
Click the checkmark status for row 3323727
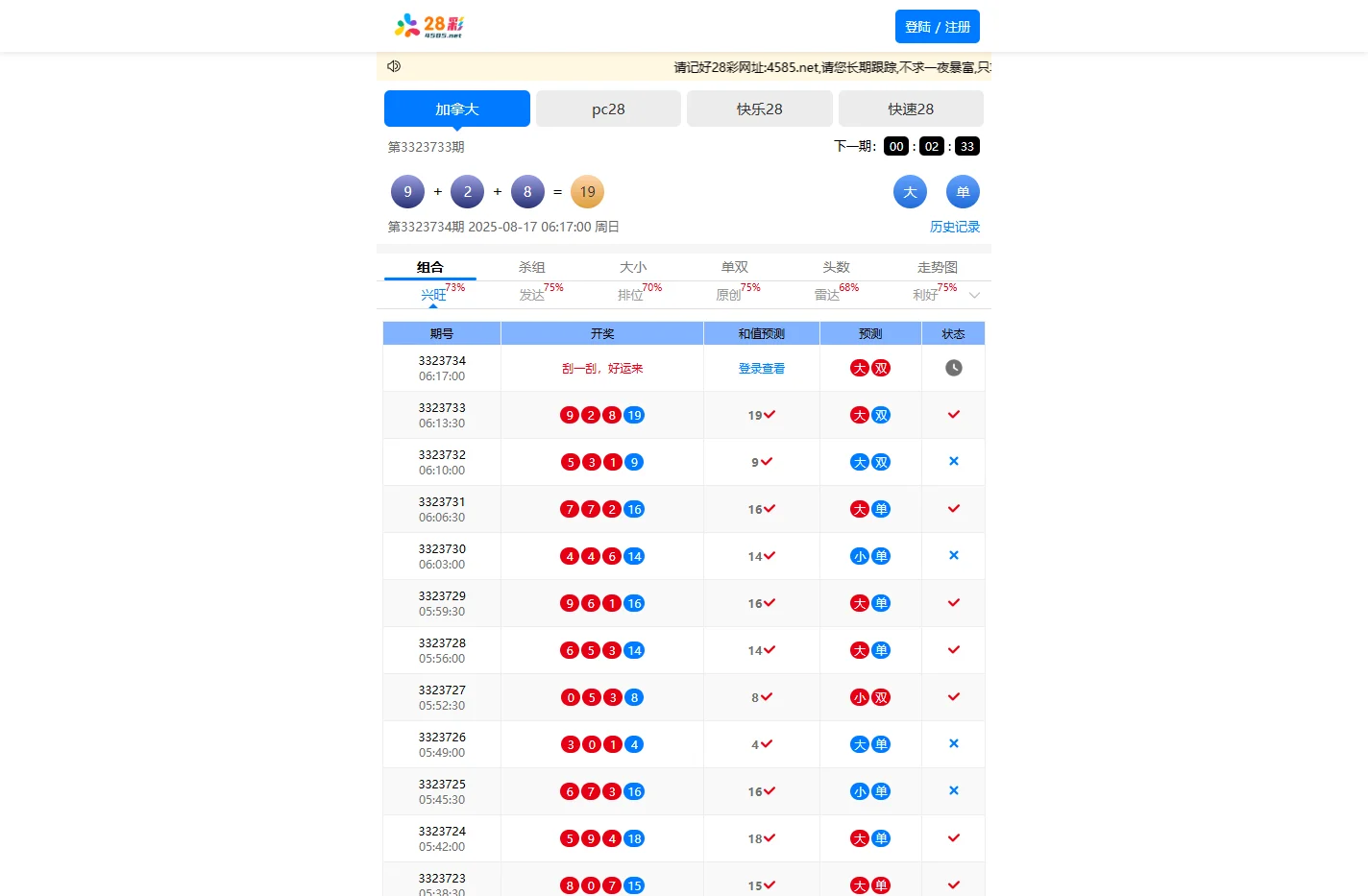coord(954,697)
